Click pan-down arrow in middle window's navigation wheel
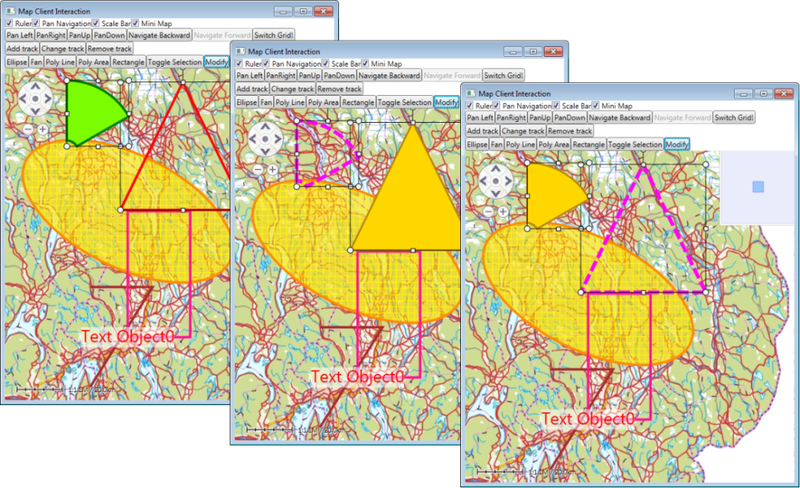The height and width of the screenshot is (488, 800). click(x=265, y=151)
